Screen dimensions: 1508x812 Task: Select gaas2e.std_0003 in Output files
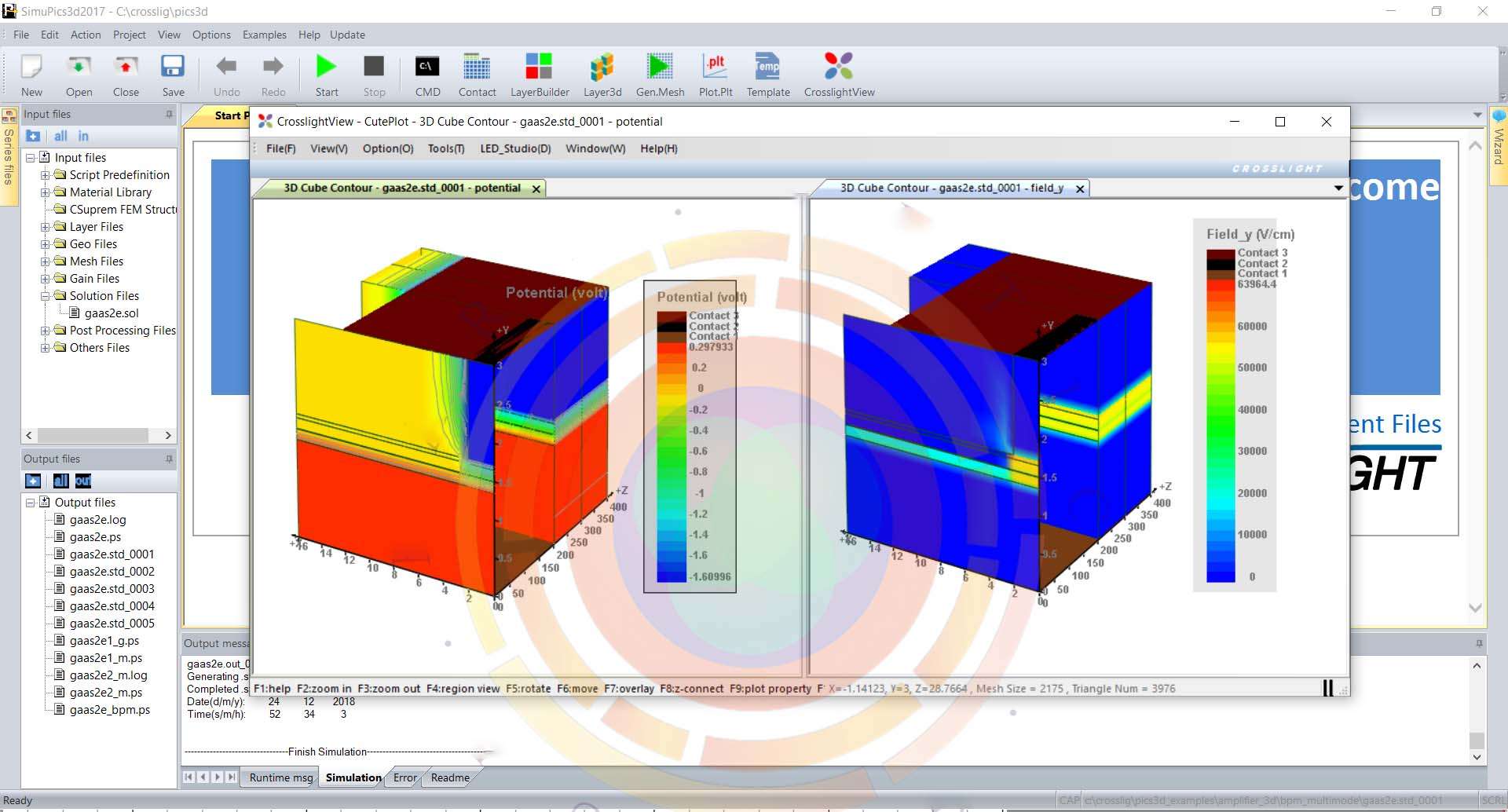(x=112, y=589)
